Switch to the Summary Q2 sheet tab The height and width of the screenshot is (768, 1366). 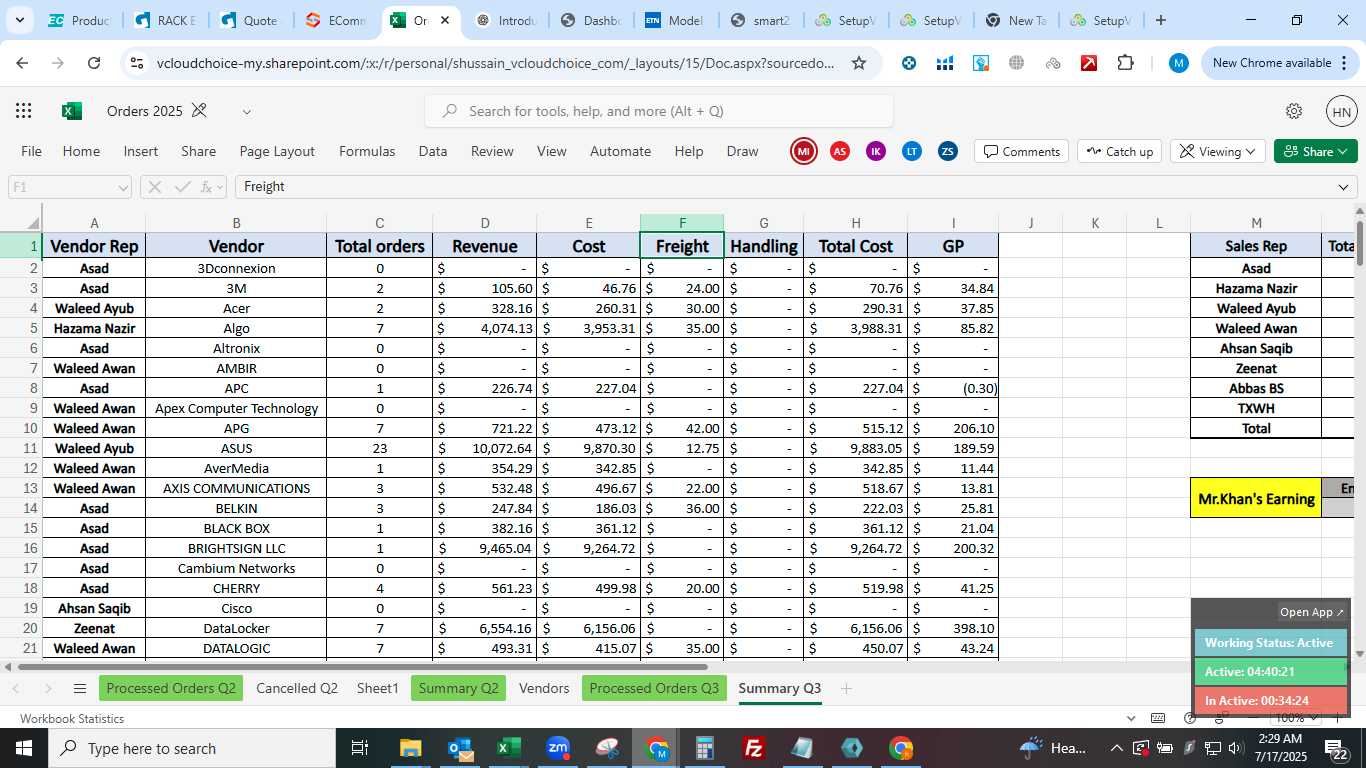[x=458, y=688]
